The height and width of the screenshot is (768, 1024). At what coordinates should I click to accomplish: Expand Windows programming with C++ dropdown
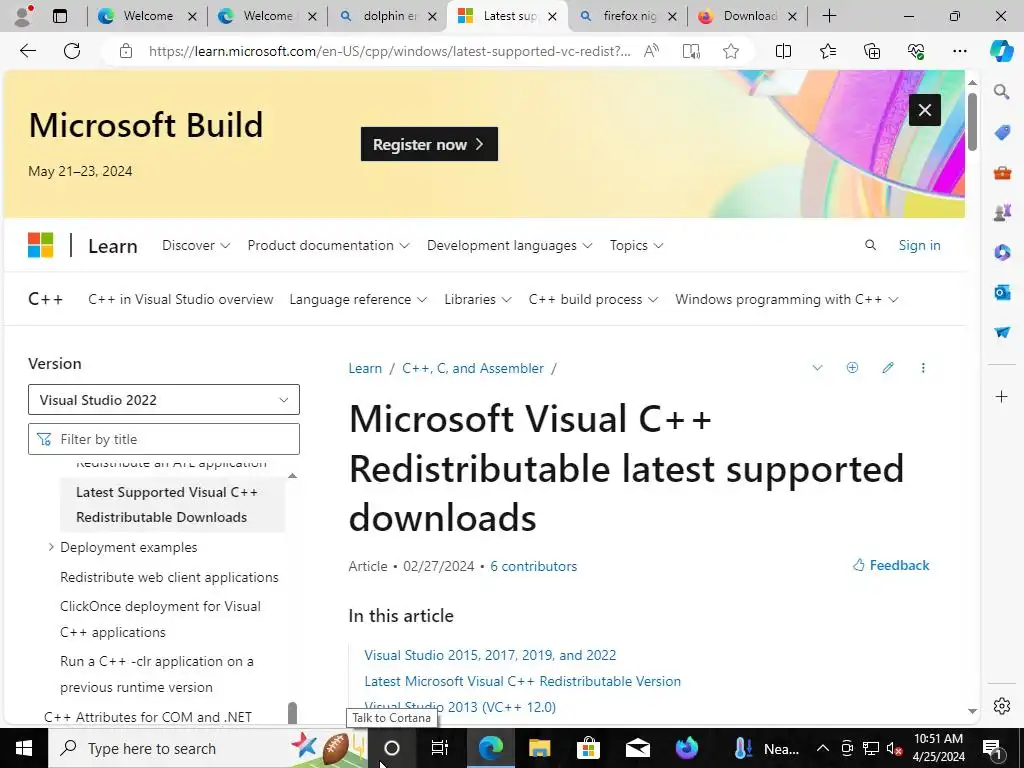(787, 299)
